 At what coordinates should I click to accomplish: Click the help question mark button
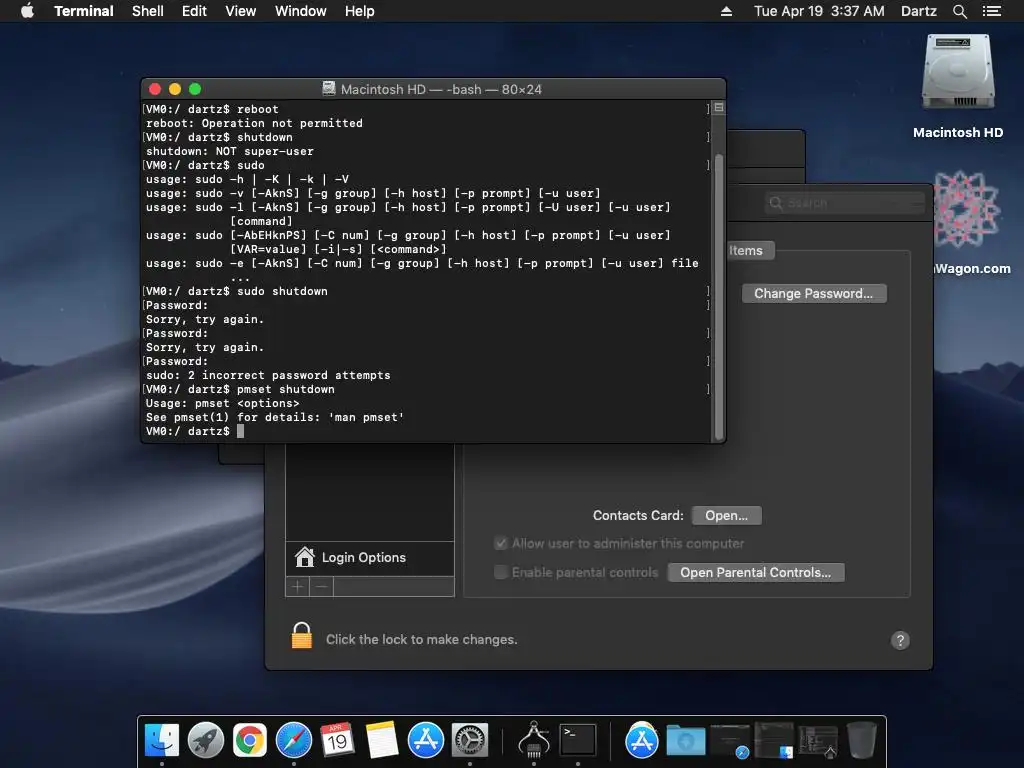900,641
